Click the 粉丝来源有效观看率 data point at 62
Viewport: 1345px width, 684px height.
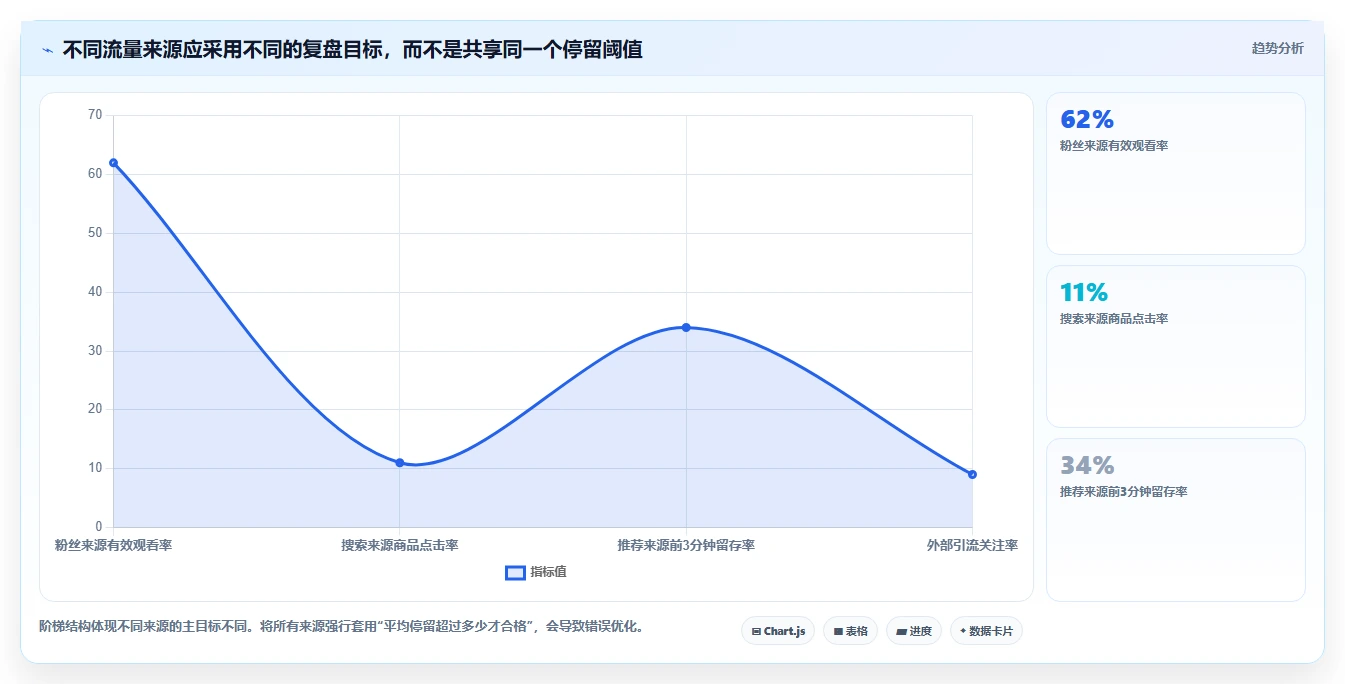[113, 163]
